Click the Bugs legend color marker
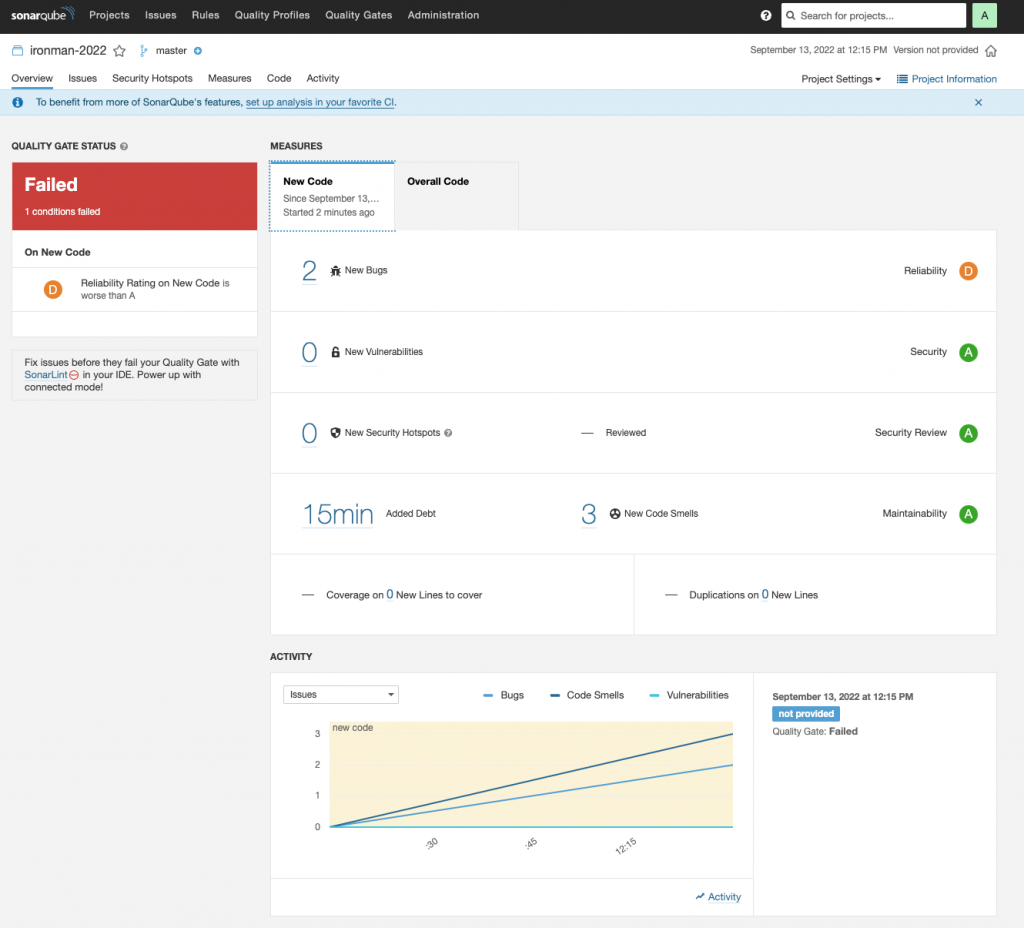This screenshot has height=928, width=1024. (x=488, y=696)
